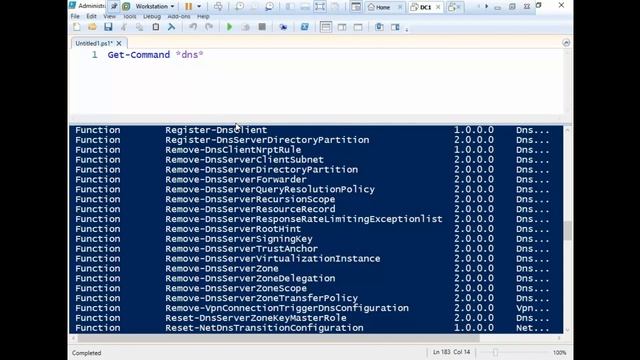The height and width of the screenshot is (360, 640).
Task: Click the VMware next-tab arrow
Action: pos(486,6)
